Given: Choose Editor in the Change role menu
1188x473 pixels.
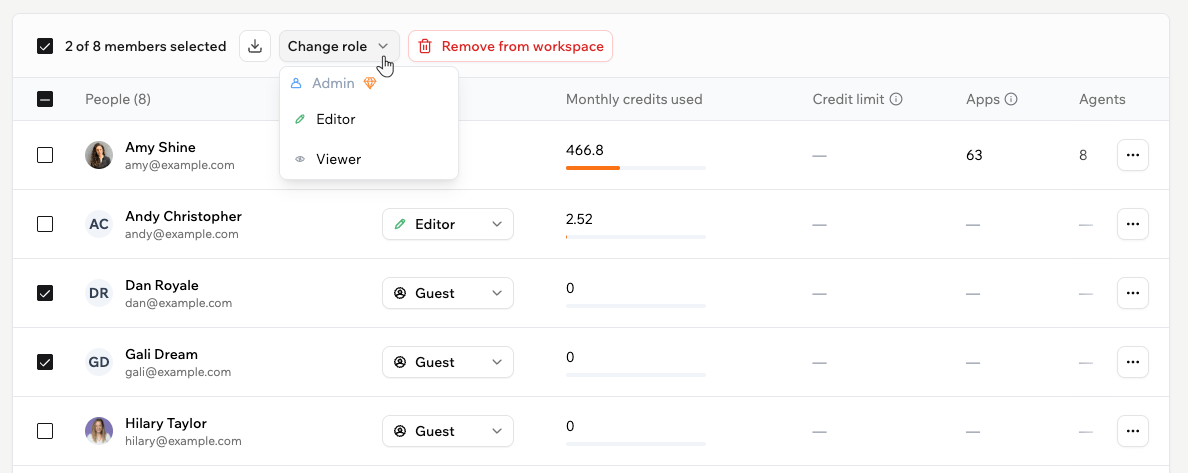Looking at the screenshot, I should [369, 119].
